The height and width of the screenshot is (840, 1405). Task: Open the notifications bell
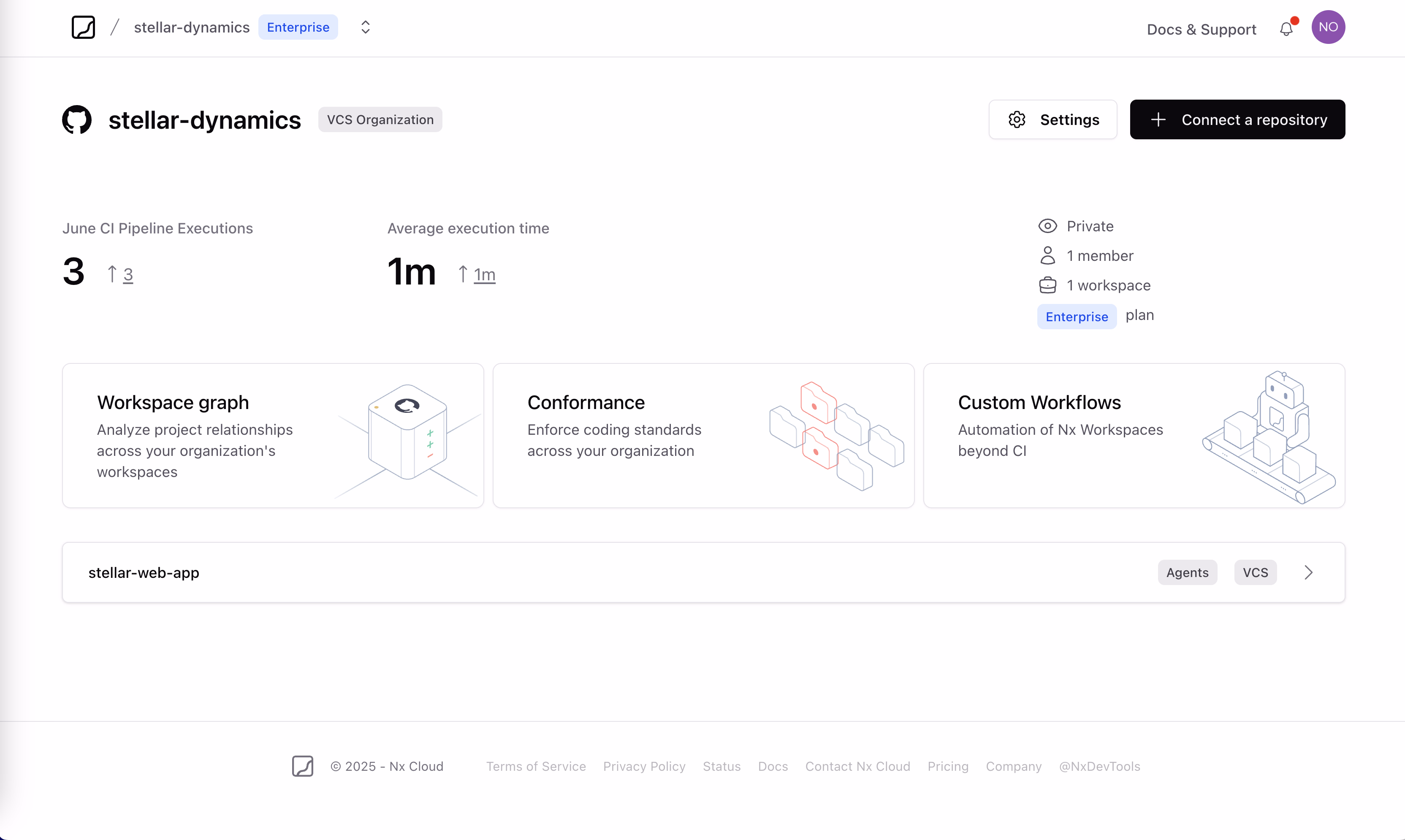click(1286, 29)
